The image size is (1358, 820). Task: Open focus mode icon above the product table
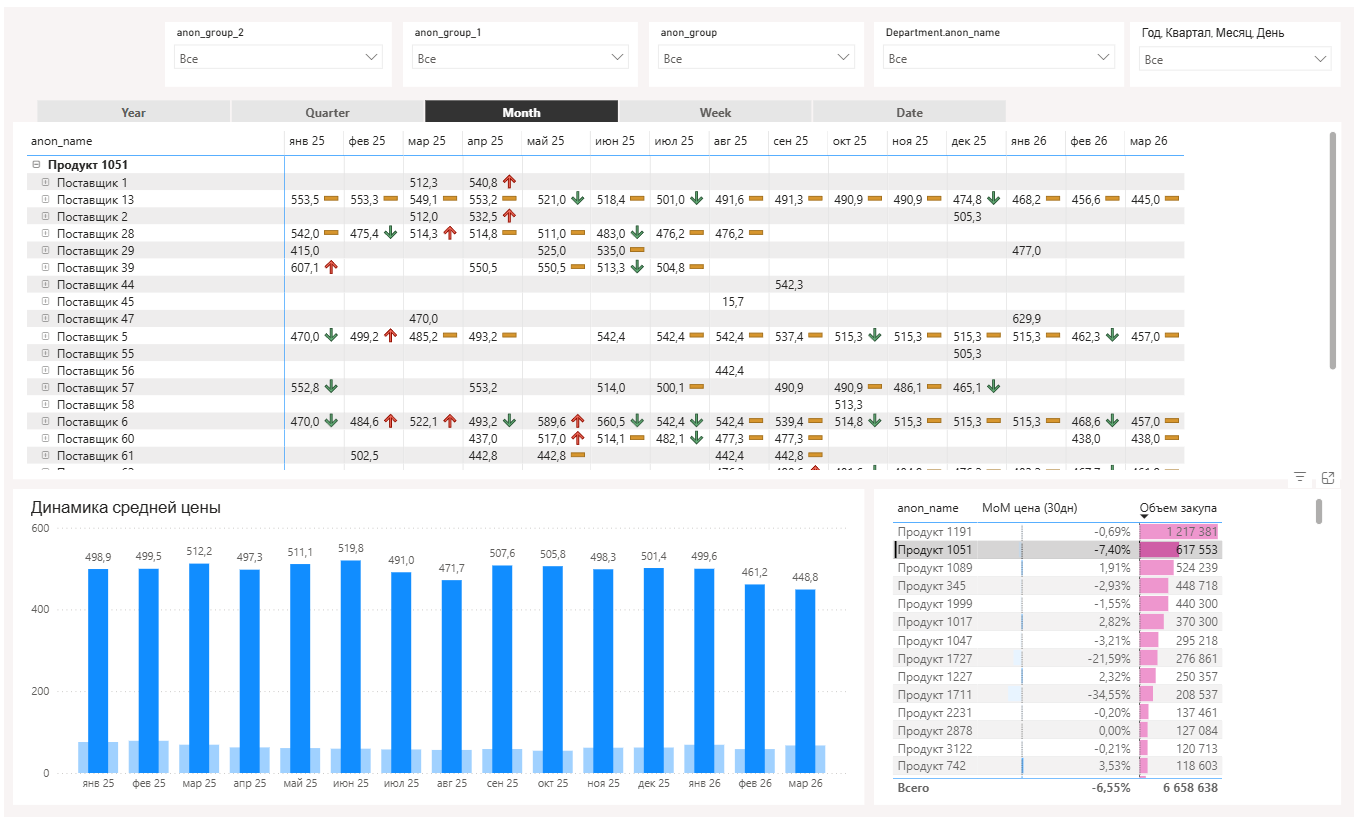[x=1328, y=478]
